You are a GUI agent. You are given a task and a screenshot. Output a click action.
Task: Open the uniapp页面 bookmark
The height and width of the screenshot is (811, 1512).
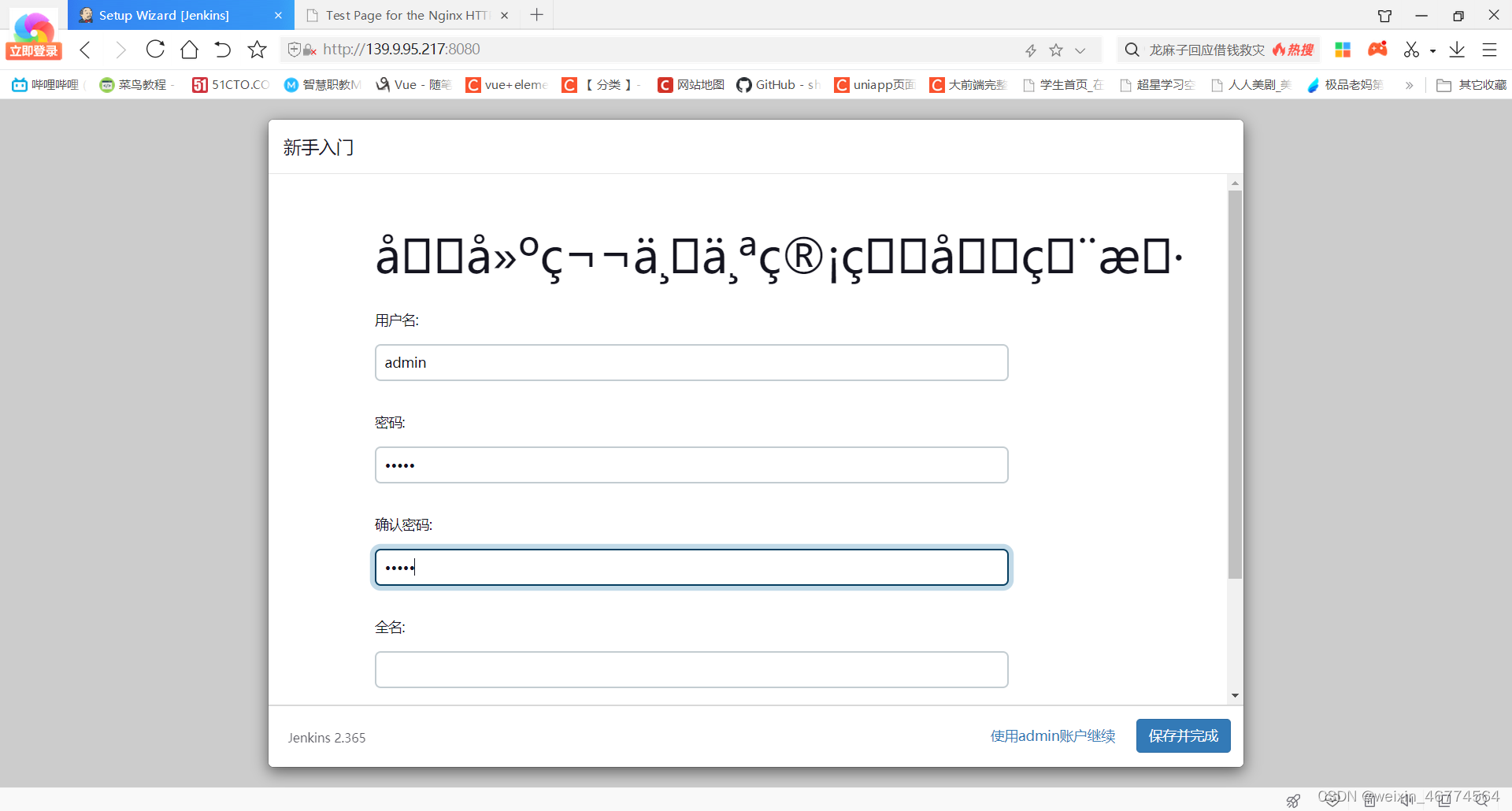click(874, 84)
